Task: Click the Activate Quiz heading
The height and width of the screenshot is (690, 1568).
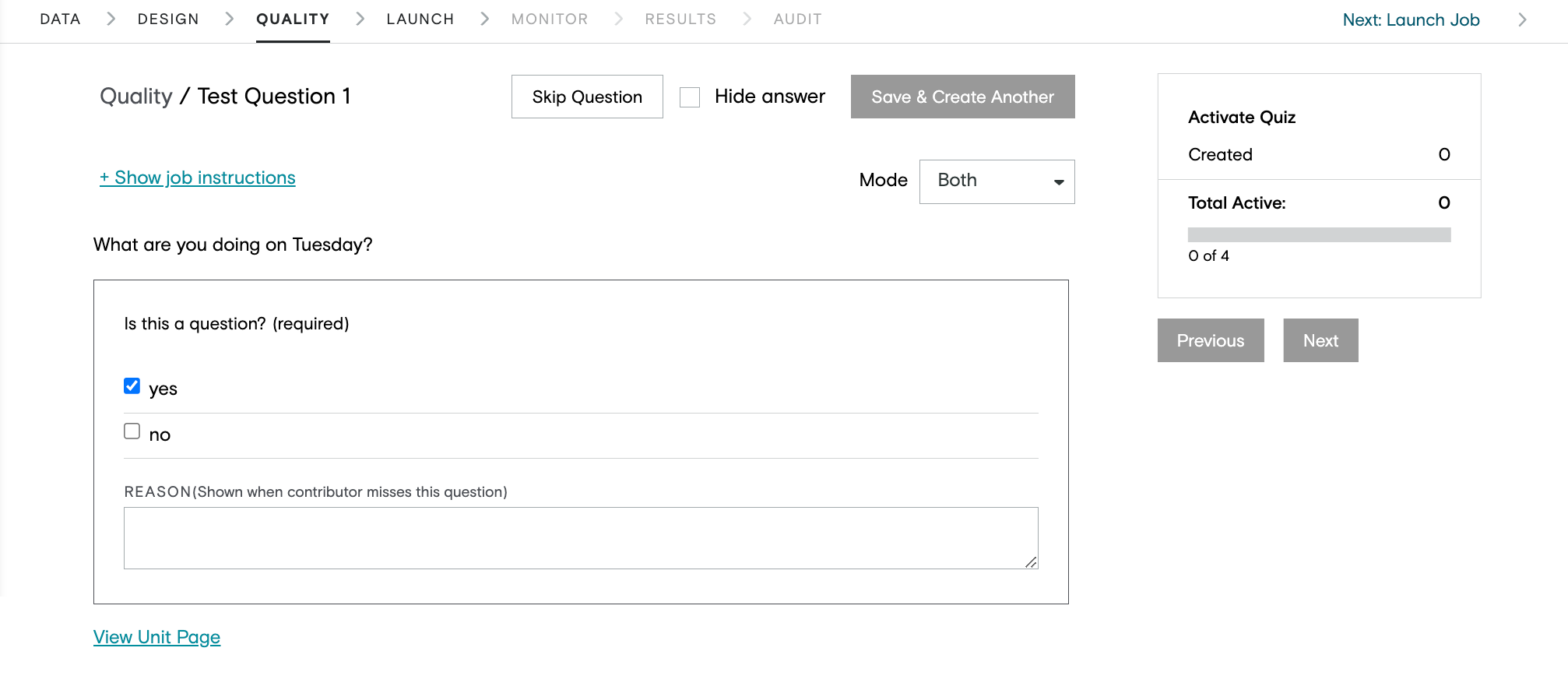Action: point(1242,118)
